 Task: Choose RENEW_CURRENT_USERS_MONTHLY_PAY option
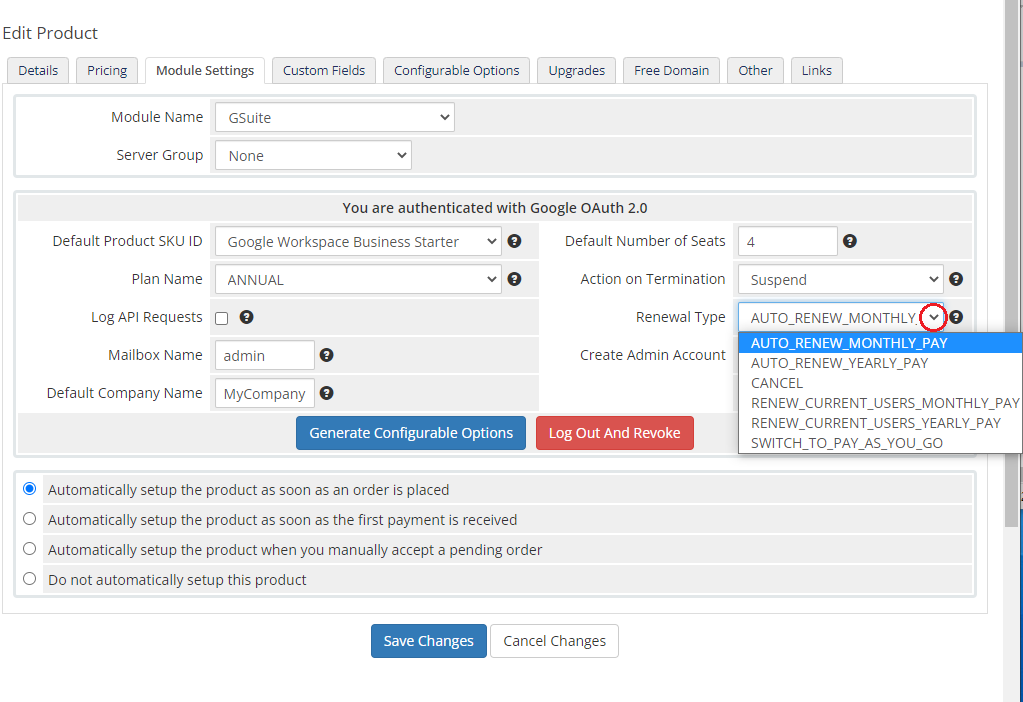(879, 403)
